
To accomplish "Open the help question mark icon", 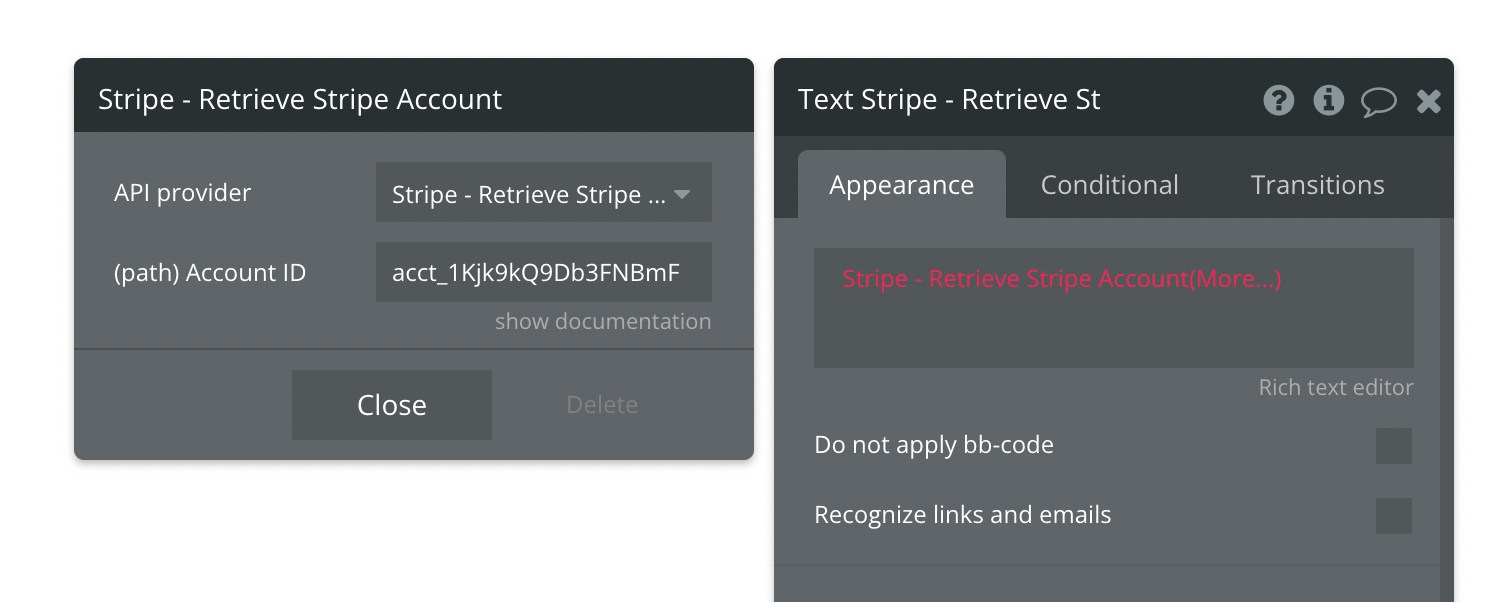I will pos(1278,100).
